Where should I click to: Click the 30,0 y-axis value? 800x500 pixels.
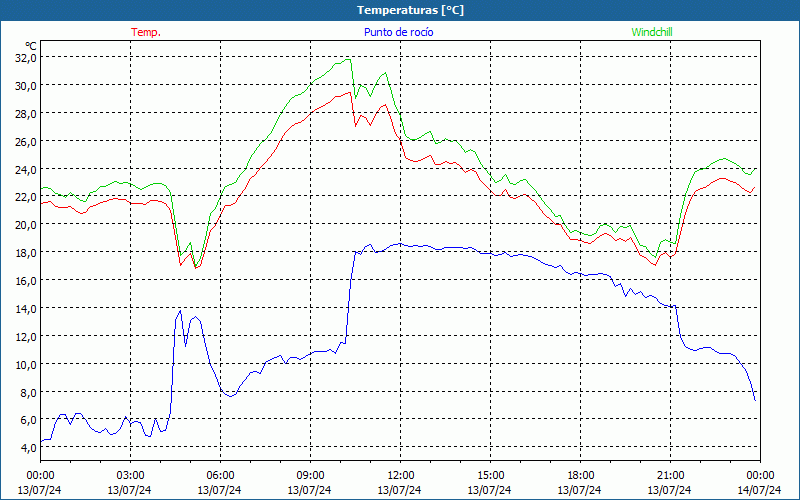tap(26, 86)
